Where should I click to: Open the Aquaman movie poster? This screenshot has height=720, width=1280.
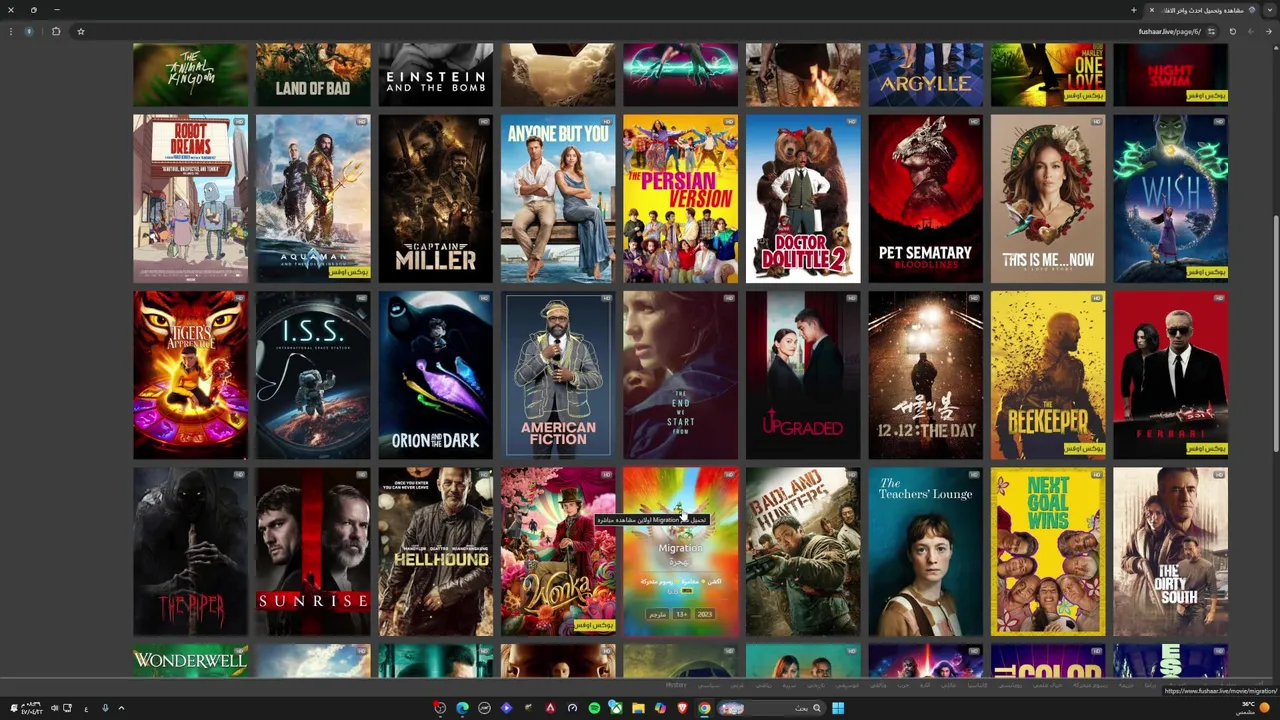tap(313, 199)
